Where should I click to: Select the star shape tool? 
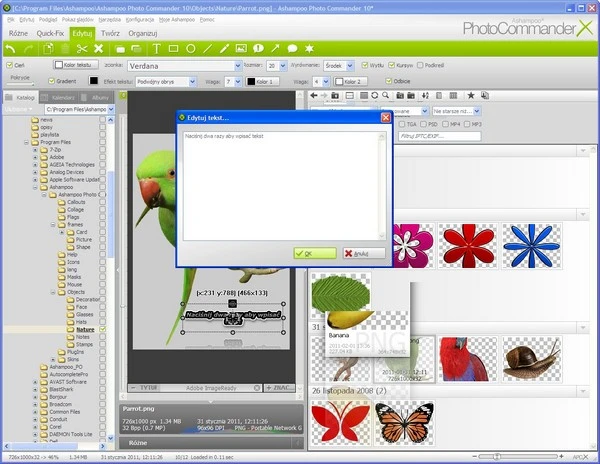307,48
